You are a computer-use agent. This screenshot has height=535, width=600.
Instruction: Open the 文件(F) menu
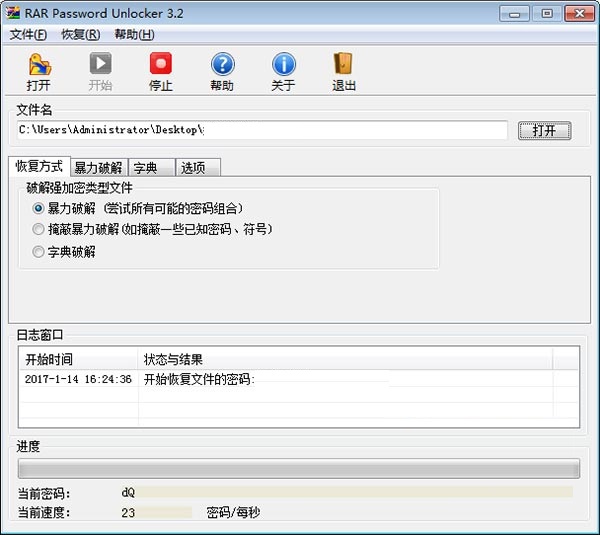[28, 35]
